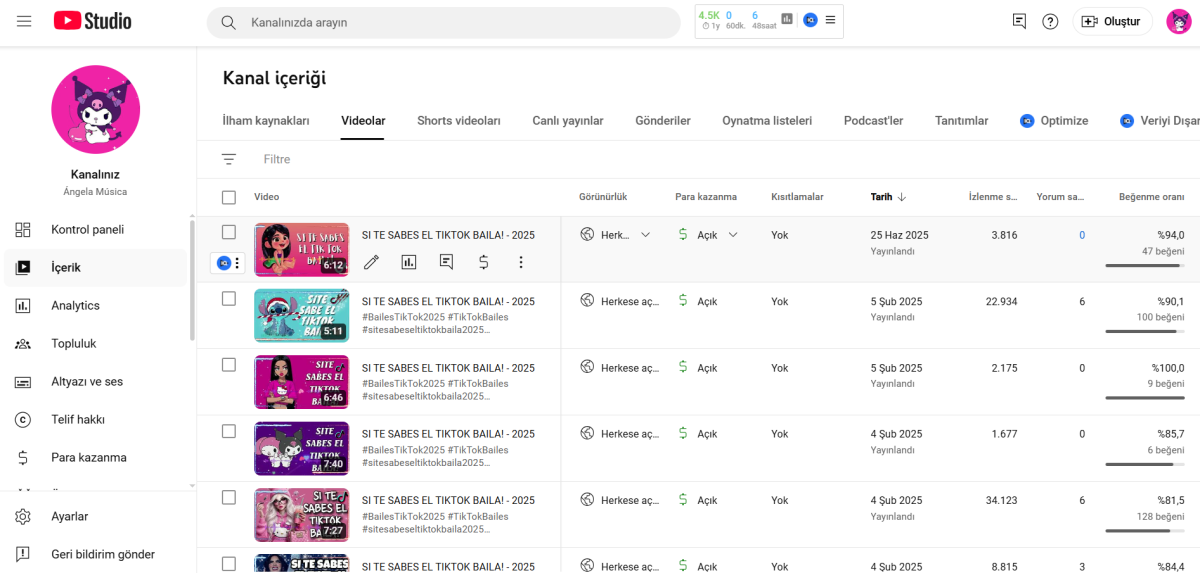Open thumbnail of 6:46 Hello Kitty video
This screenshot has height=573, width=1200.
[x=301, y=382]
